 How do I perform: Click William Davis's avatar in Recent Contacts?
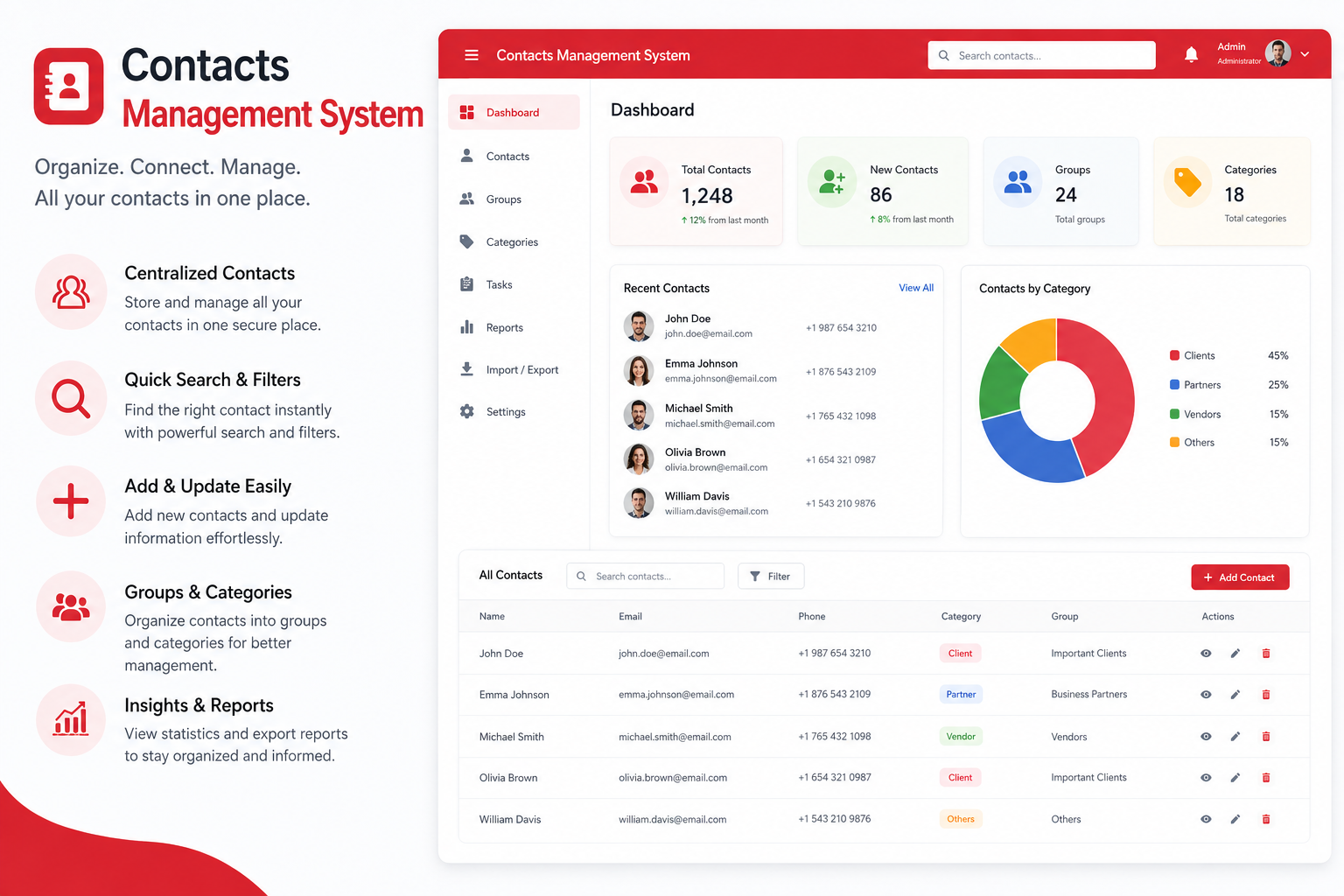tap(639, 502)
